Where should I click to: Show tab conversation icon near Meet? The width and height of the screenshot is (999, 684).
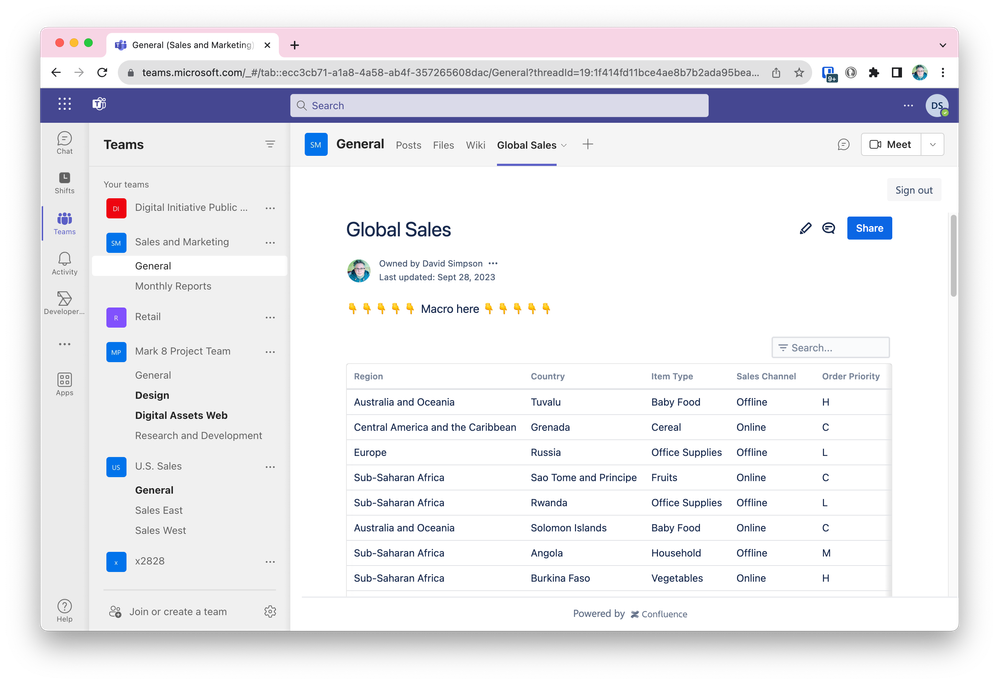coord(844,145)
